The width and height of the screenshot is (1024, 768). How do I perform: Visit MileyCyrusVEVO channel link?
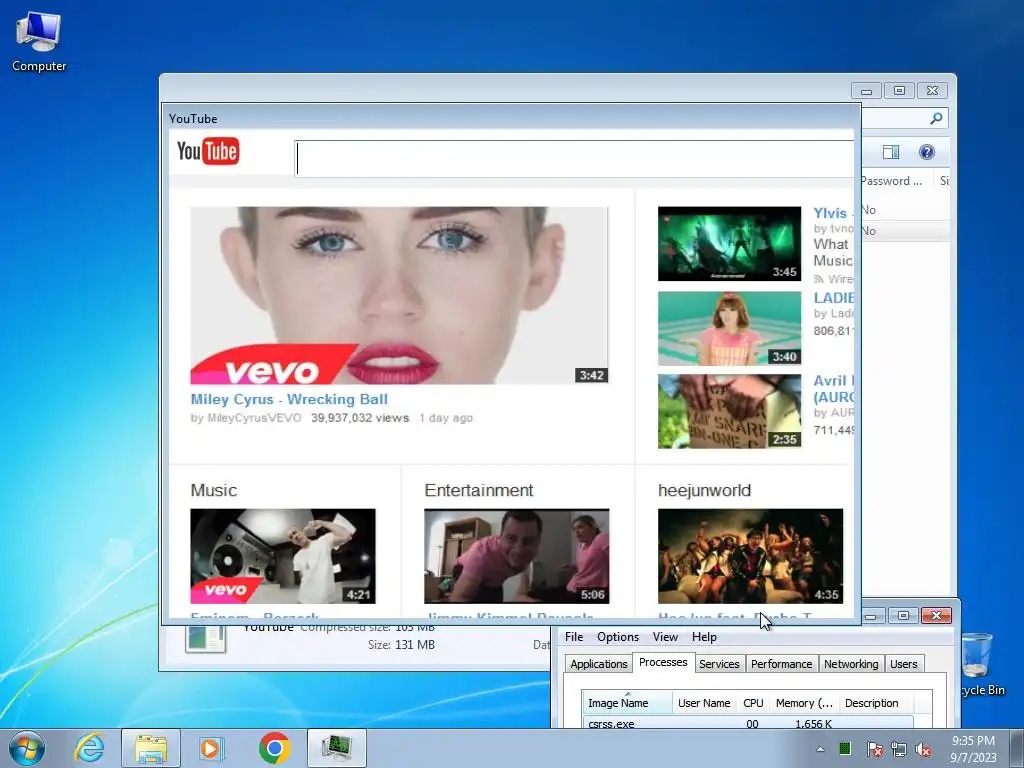point(254,418)
